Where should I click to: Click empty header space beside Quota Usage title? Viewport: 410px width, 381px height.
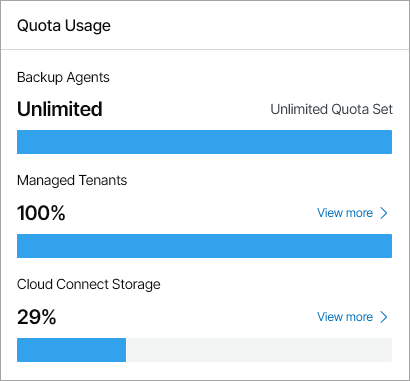[x=260, y=26]
